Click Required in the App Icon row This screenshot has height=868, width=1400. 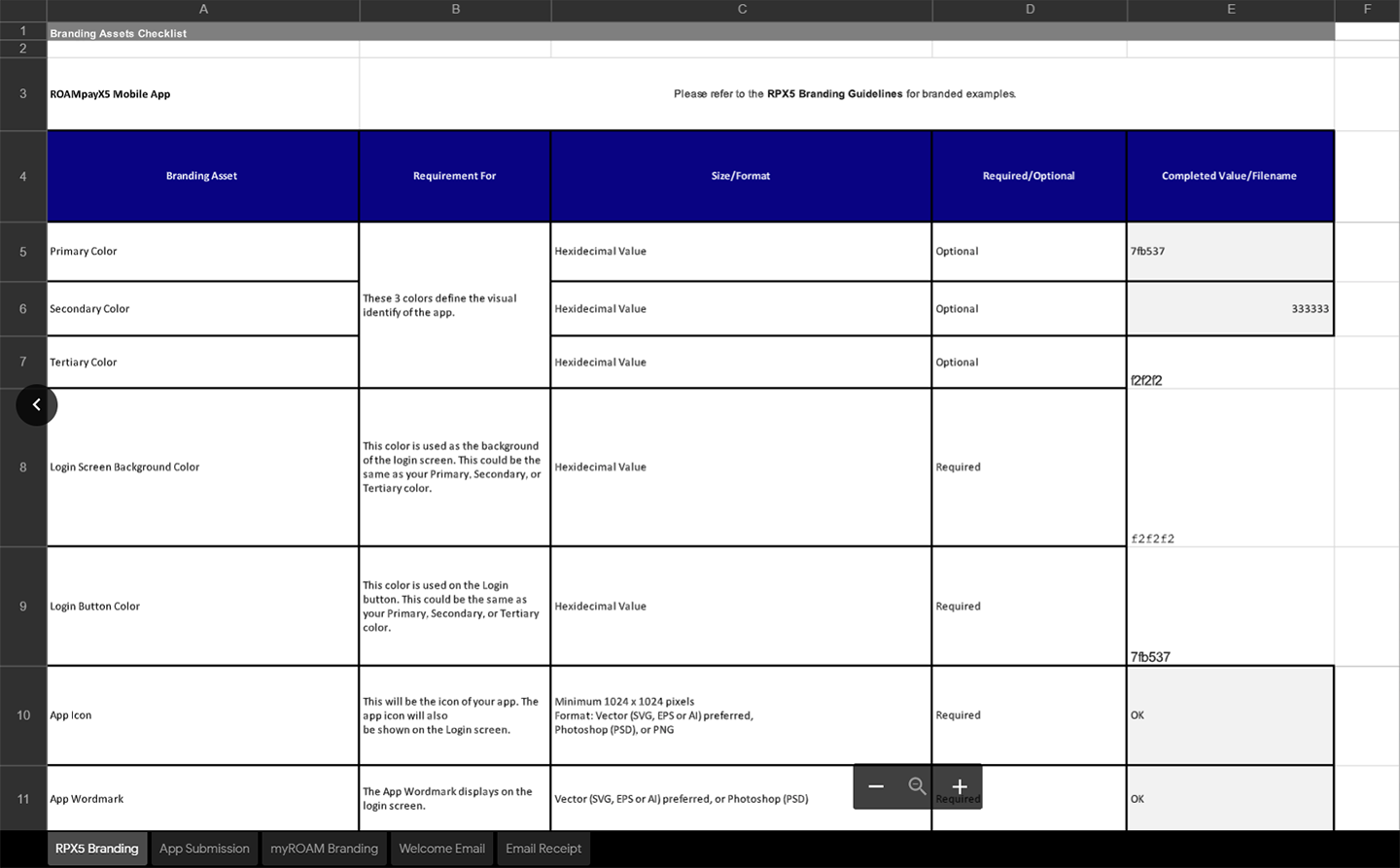(x=1029, y=715)
